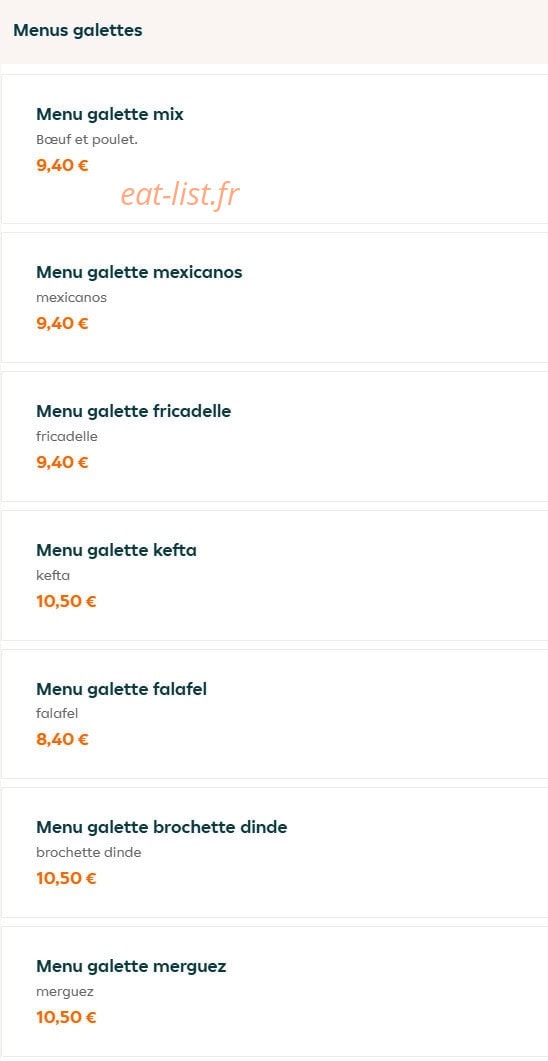Select Menu galette falafel title
The height and width of the screenshot is (1061, 548).
click(121, 689)
